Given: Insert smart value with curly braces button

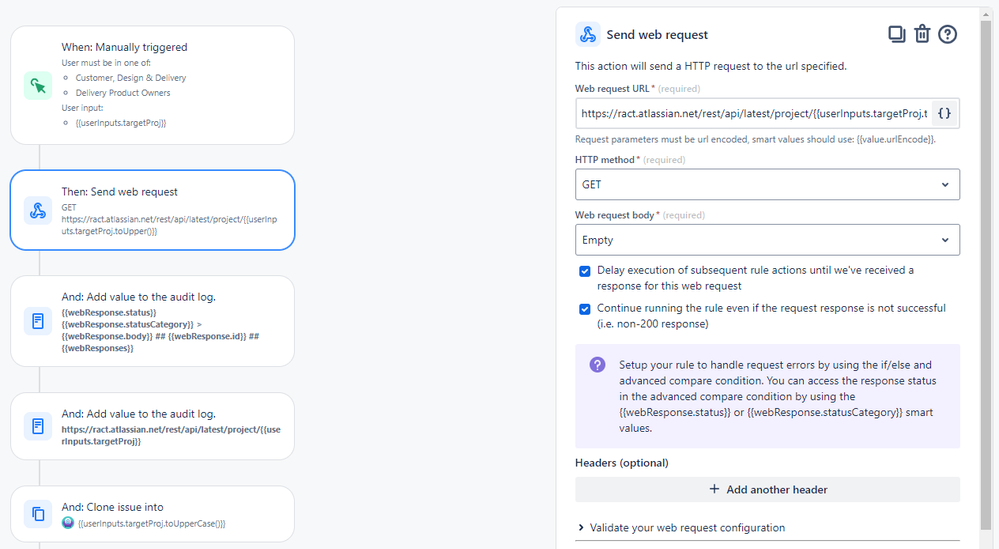Looking at the screenshot, I should 944,113.
